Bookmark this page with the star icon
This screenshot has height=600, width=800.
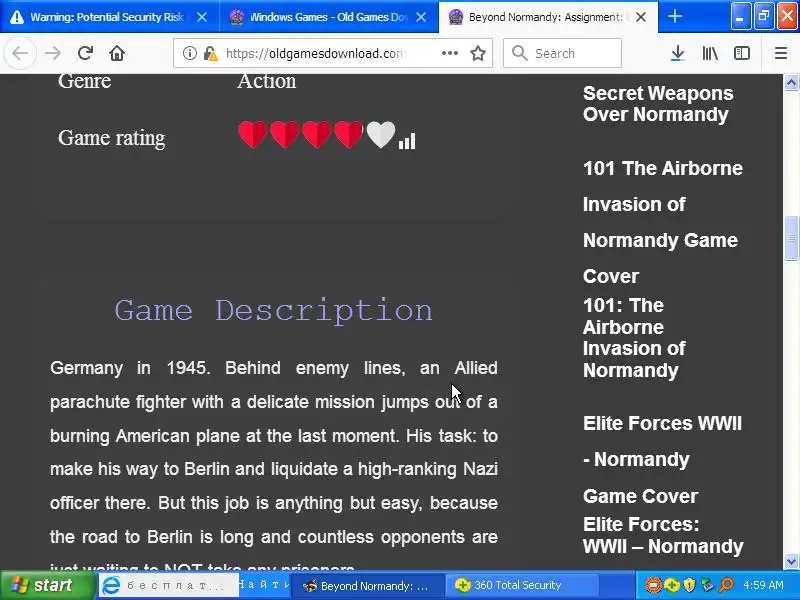click(478, 53)
